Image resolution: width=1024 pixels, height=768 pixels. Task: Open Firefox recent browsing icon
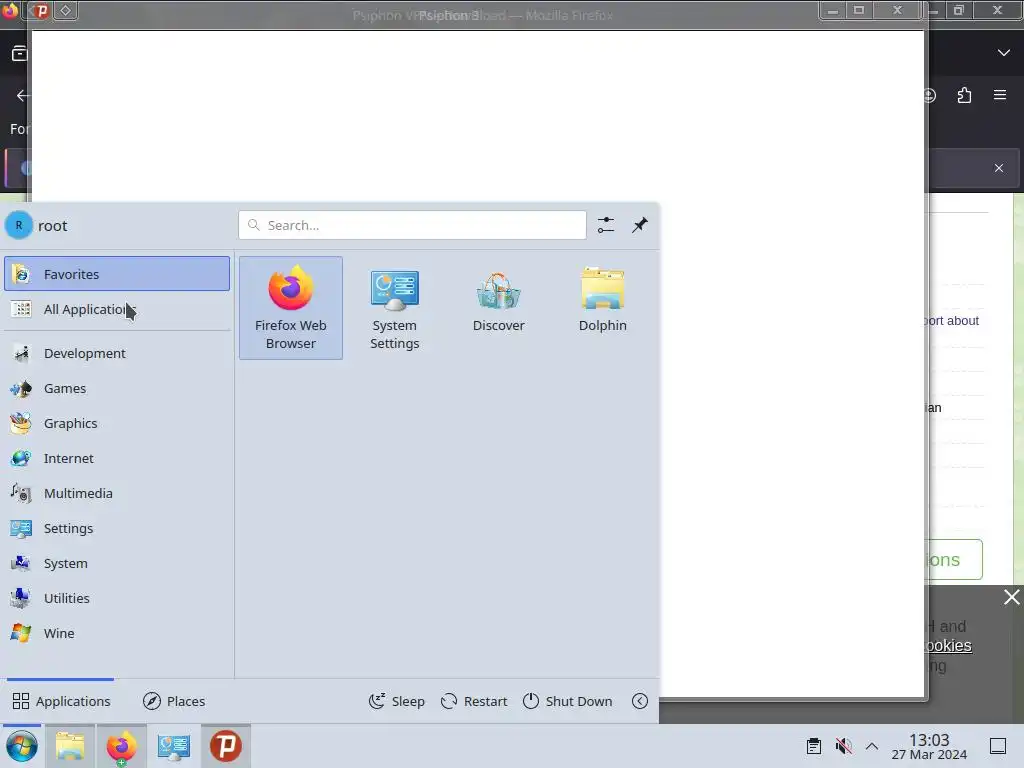pos(19,53)
